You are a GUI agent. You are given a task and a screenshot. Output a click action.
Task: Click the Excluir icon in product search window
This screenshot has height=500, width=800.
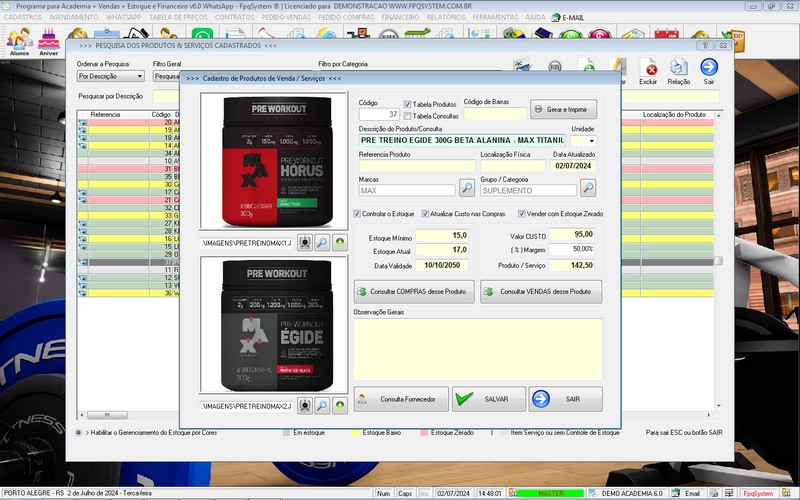[648, 71]
